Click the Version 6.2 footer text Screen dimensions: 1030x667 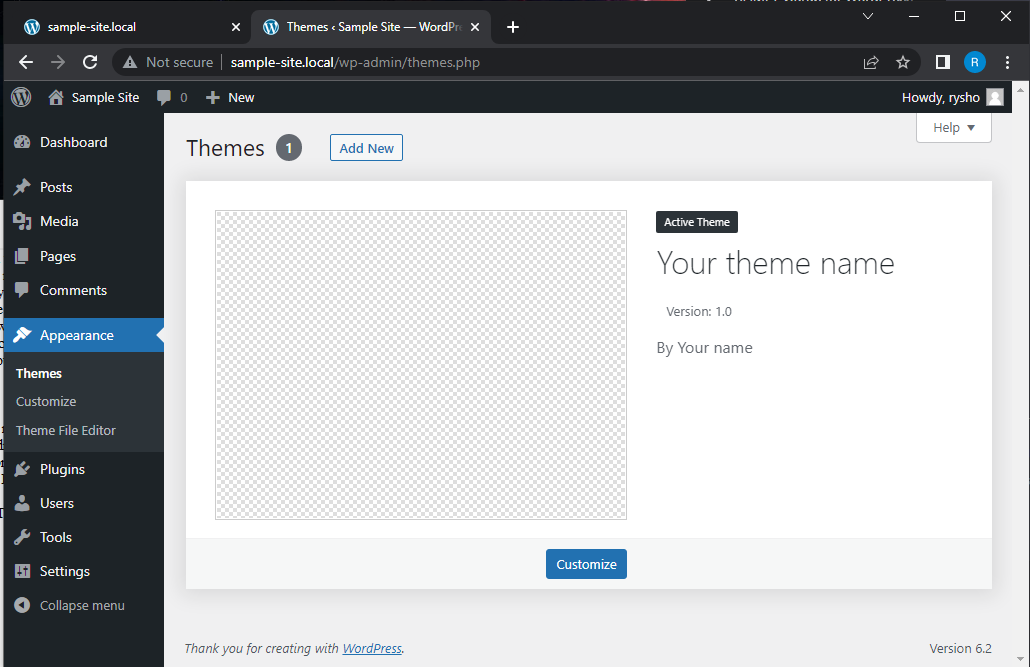[960, 649]
